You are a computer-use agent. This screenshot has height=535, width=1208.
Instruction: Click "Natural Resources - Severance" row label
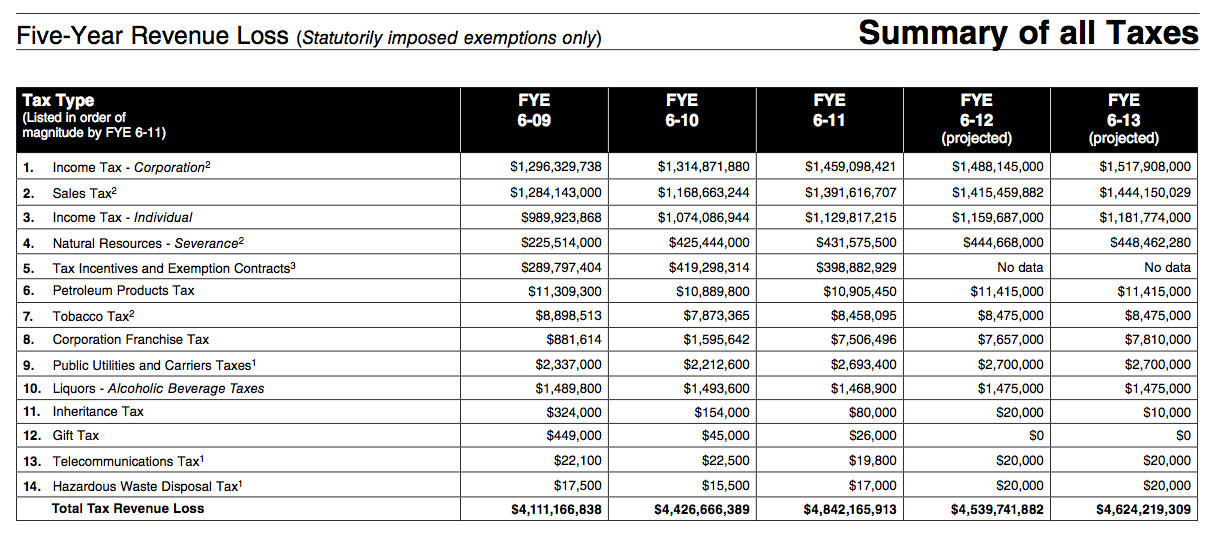tap(148, 243)
